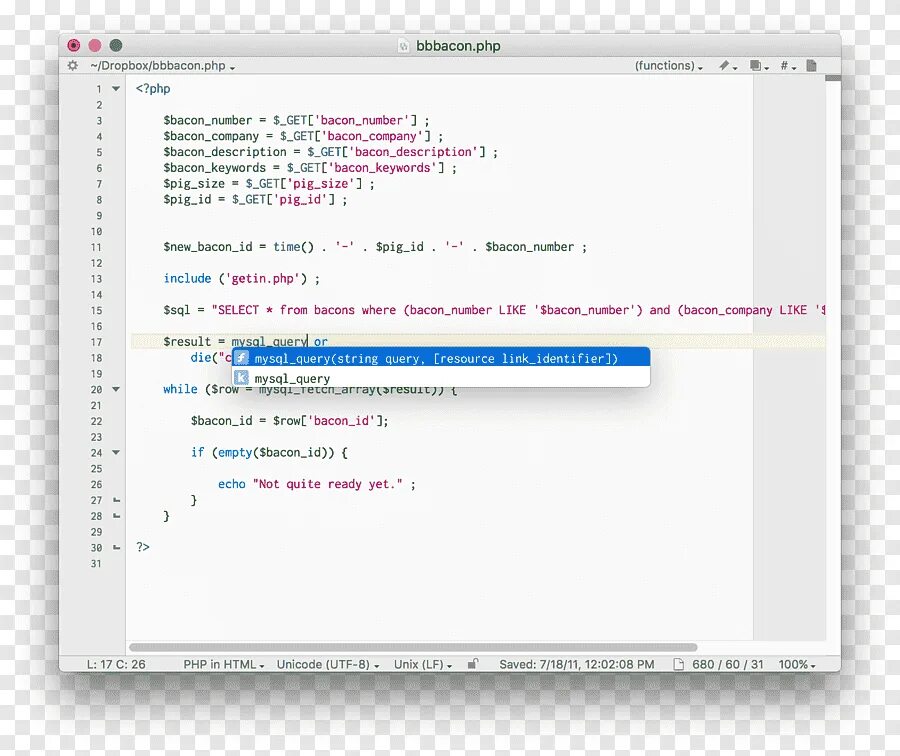The image size is (900, 756).
Task: Open the ~/Dropbox/bbbacon.php path popup
Action: tap(162, 66)
